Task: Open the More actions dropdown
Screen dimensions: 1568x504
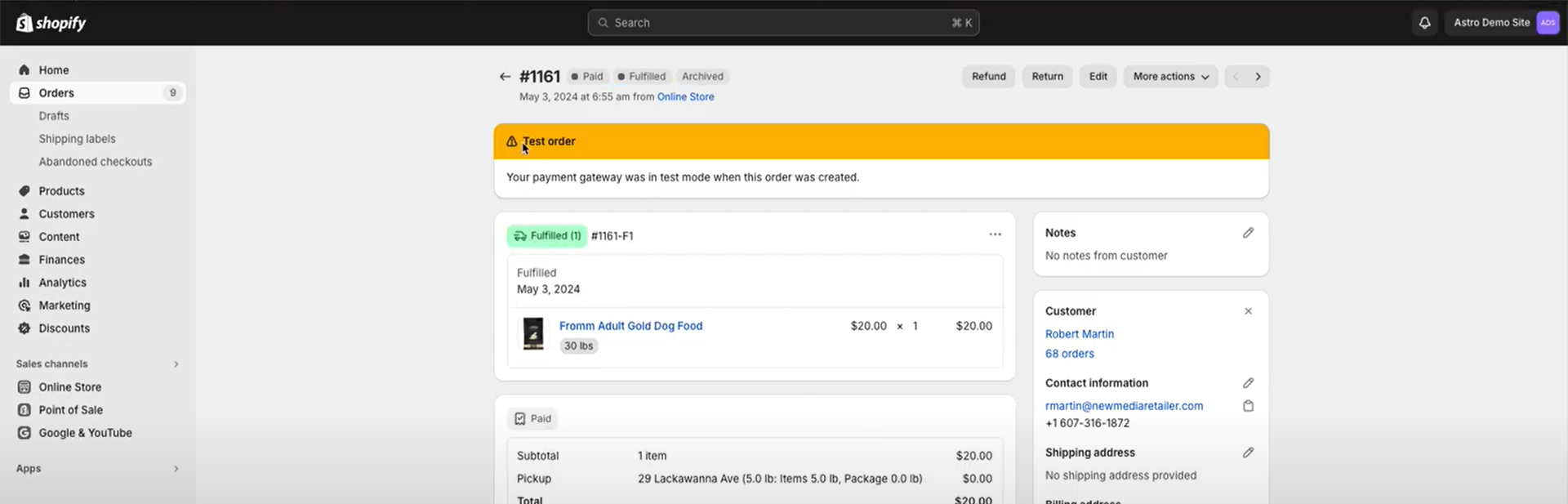Action: coord(1170,77)
